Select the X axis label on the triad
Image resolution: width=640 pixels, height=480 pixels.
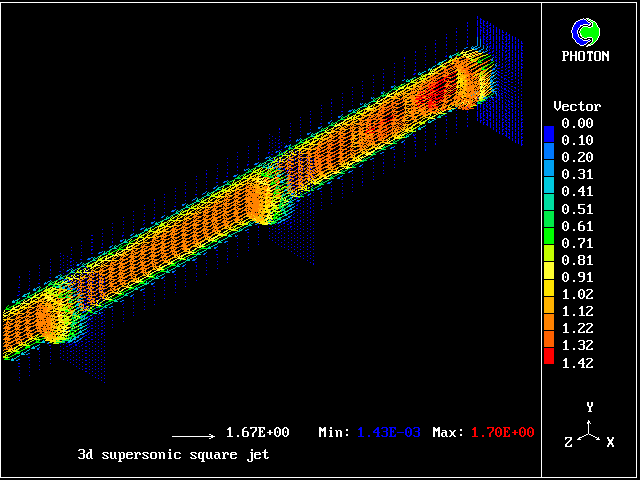(610, 441)
